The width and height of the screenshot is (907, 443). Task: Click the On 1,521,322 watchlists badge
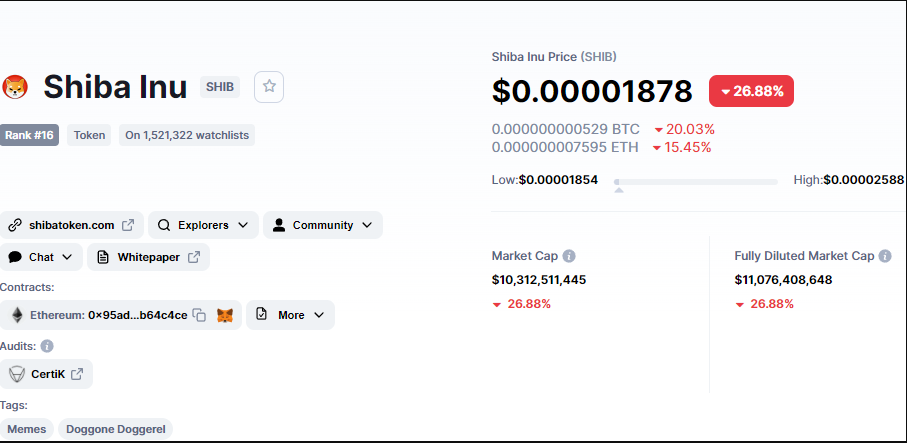tap(187, 135)
